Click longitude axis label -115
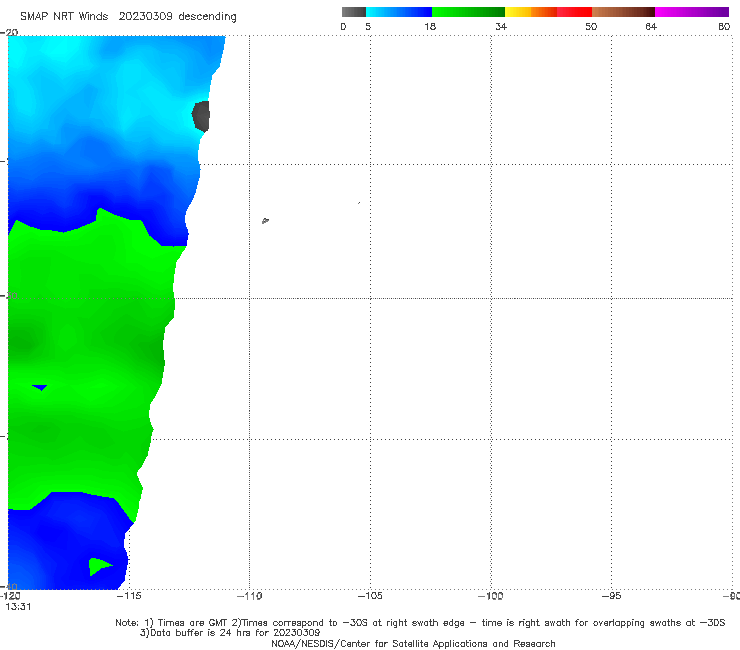The image size is (740, 650). tap(129, 596)
